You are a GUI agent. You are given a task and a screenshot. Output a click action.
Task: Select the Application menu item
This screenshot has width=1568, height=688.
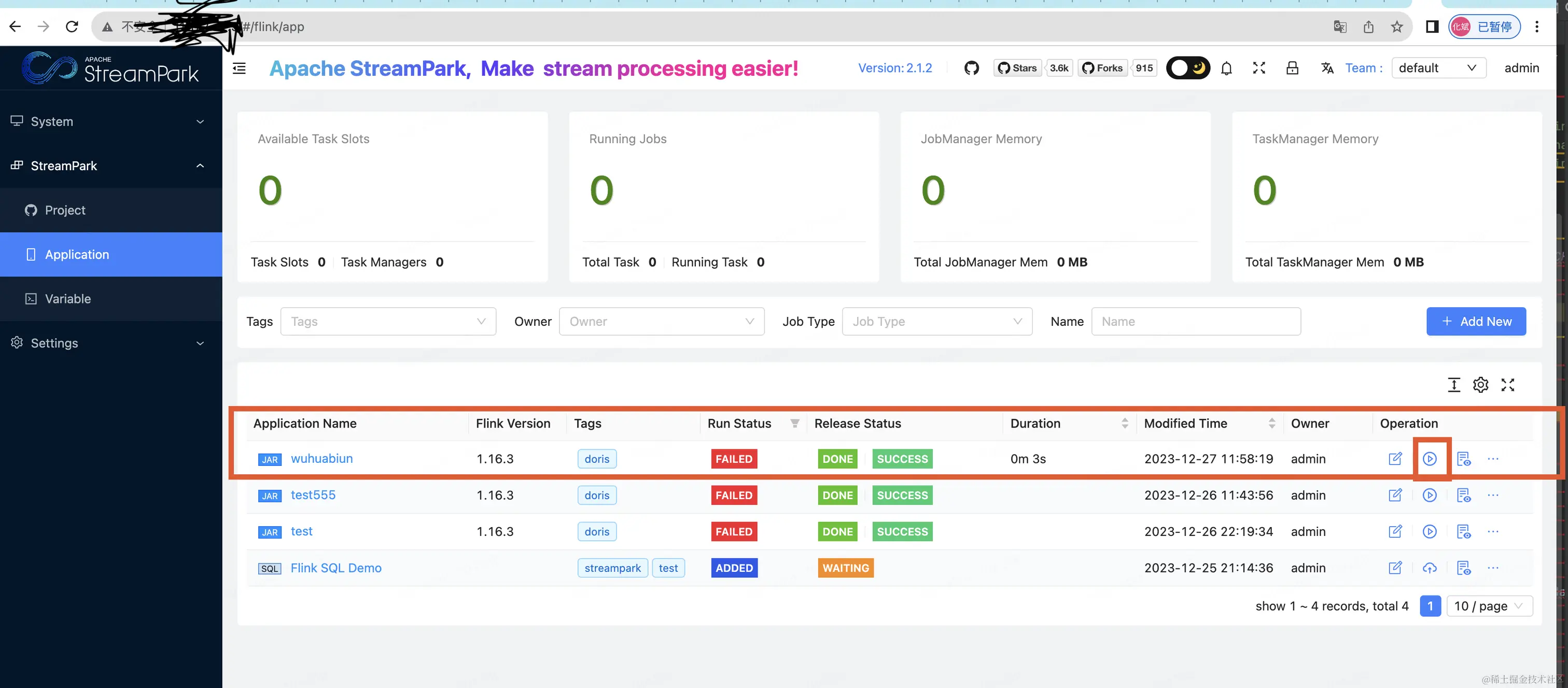coord(111,255)
